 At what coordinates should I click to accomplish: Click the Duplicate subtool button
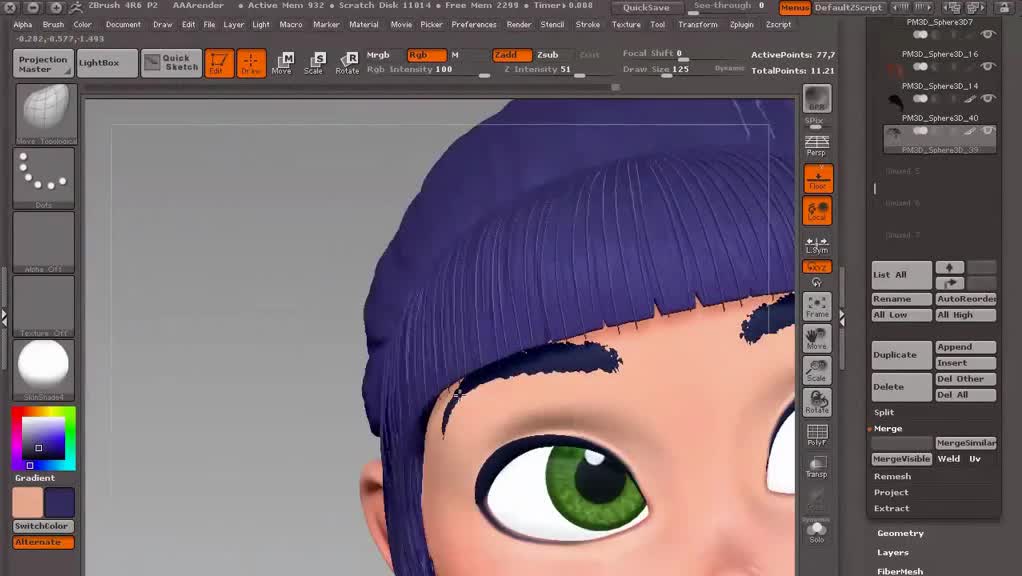(x=901, y=355)
